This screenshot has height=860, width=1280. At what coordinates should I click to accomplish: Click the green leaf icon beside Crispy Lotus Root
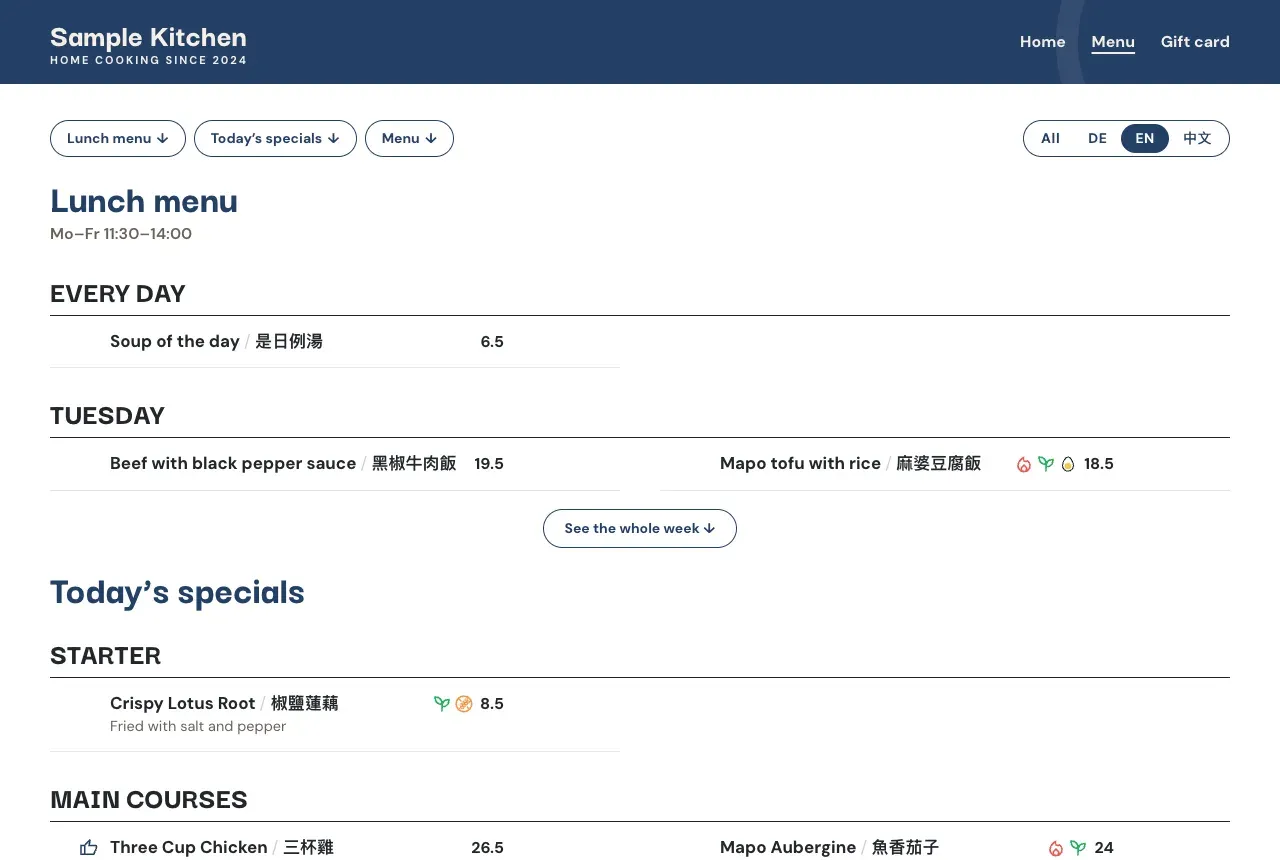(442, 704)
